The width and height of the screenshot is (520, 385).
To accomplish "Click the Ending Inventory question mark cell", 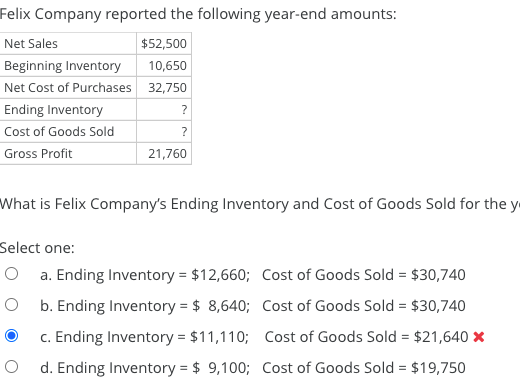I will pos(164,110).
